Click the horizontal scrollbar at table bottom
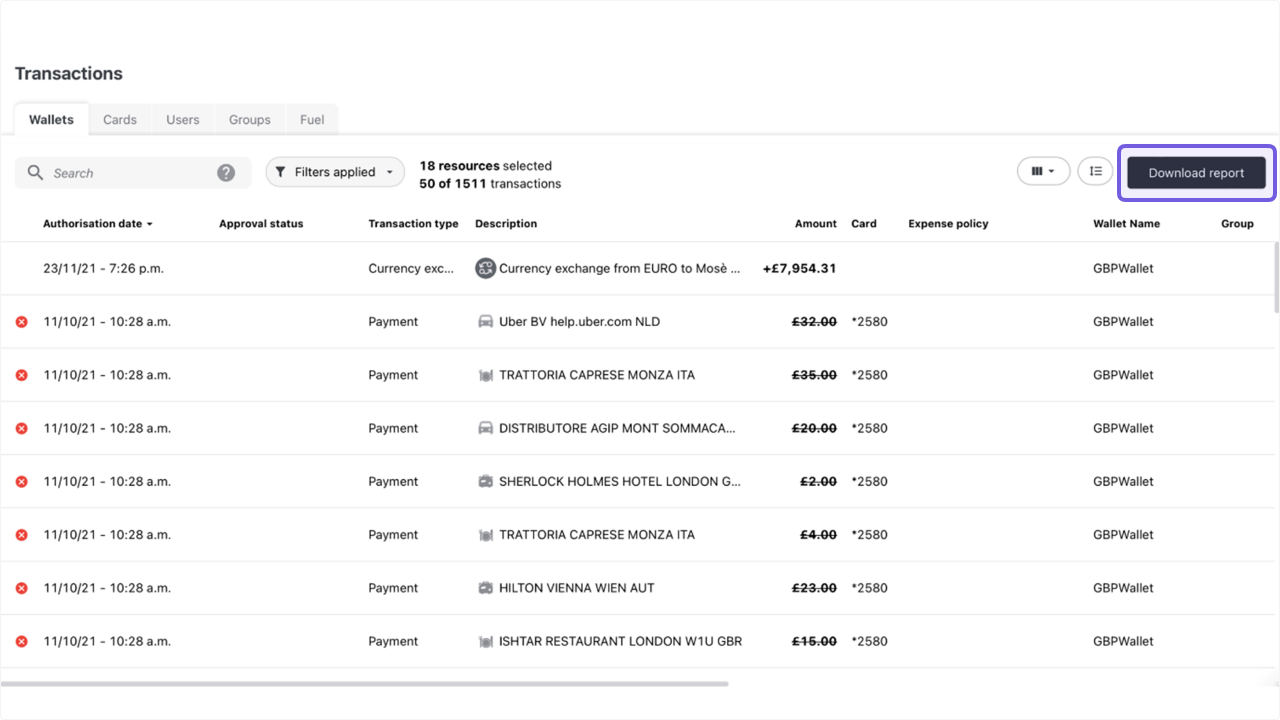 (365, 684)
